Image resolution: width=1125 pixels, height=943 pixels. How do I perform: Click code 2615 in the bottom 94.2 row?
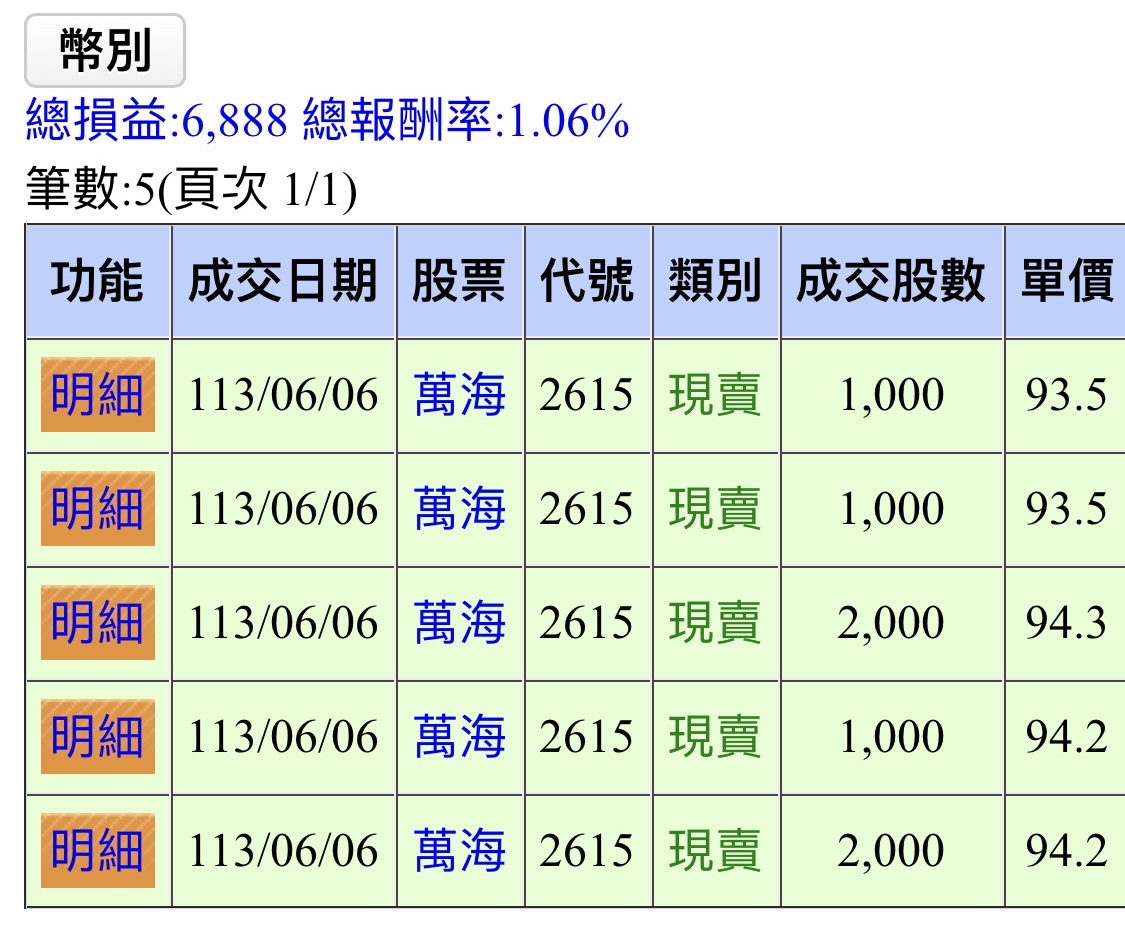pyautogui.click(x=588, y=850)
